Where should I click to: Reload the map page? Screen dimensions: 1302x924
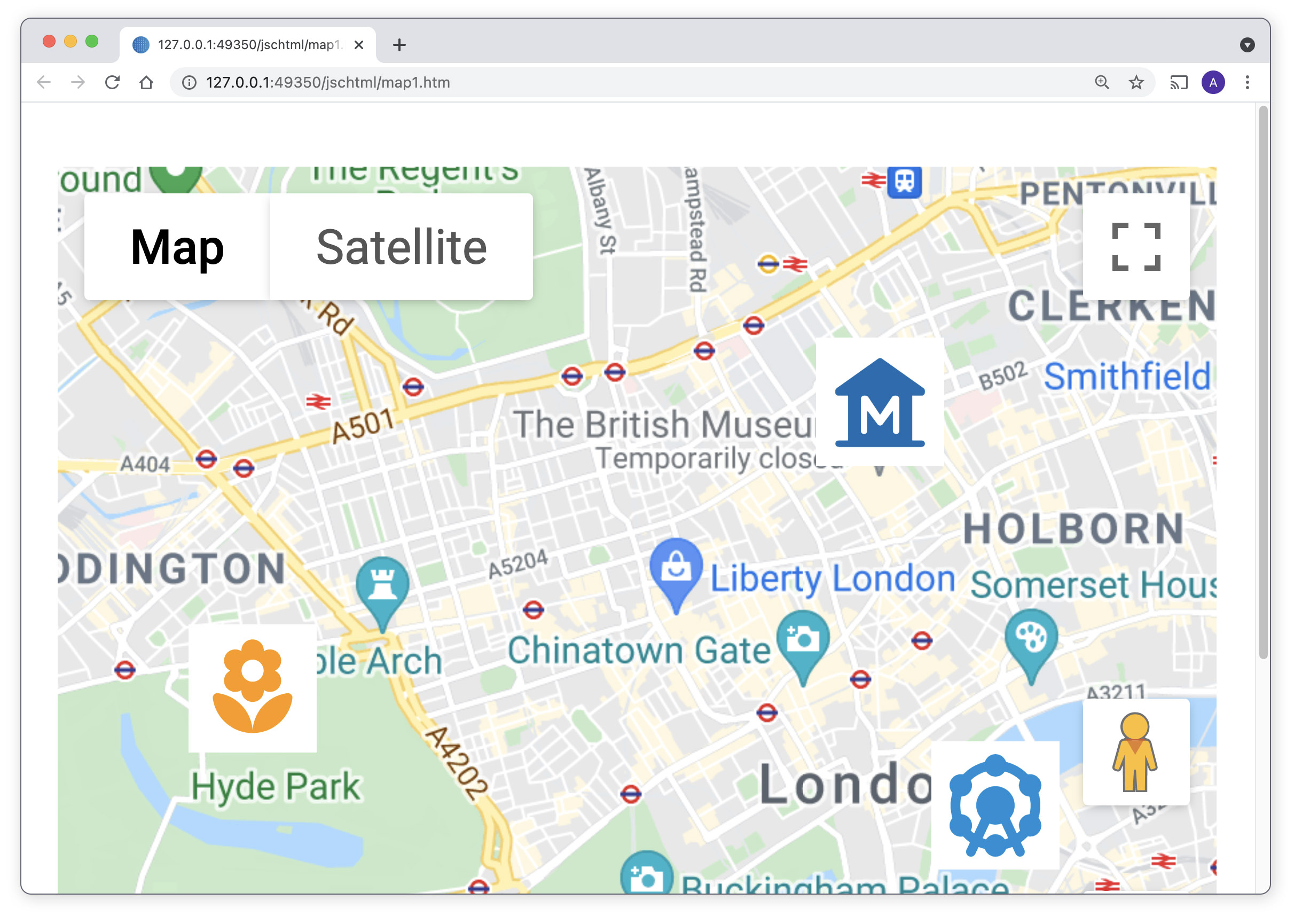click(113, 82)
